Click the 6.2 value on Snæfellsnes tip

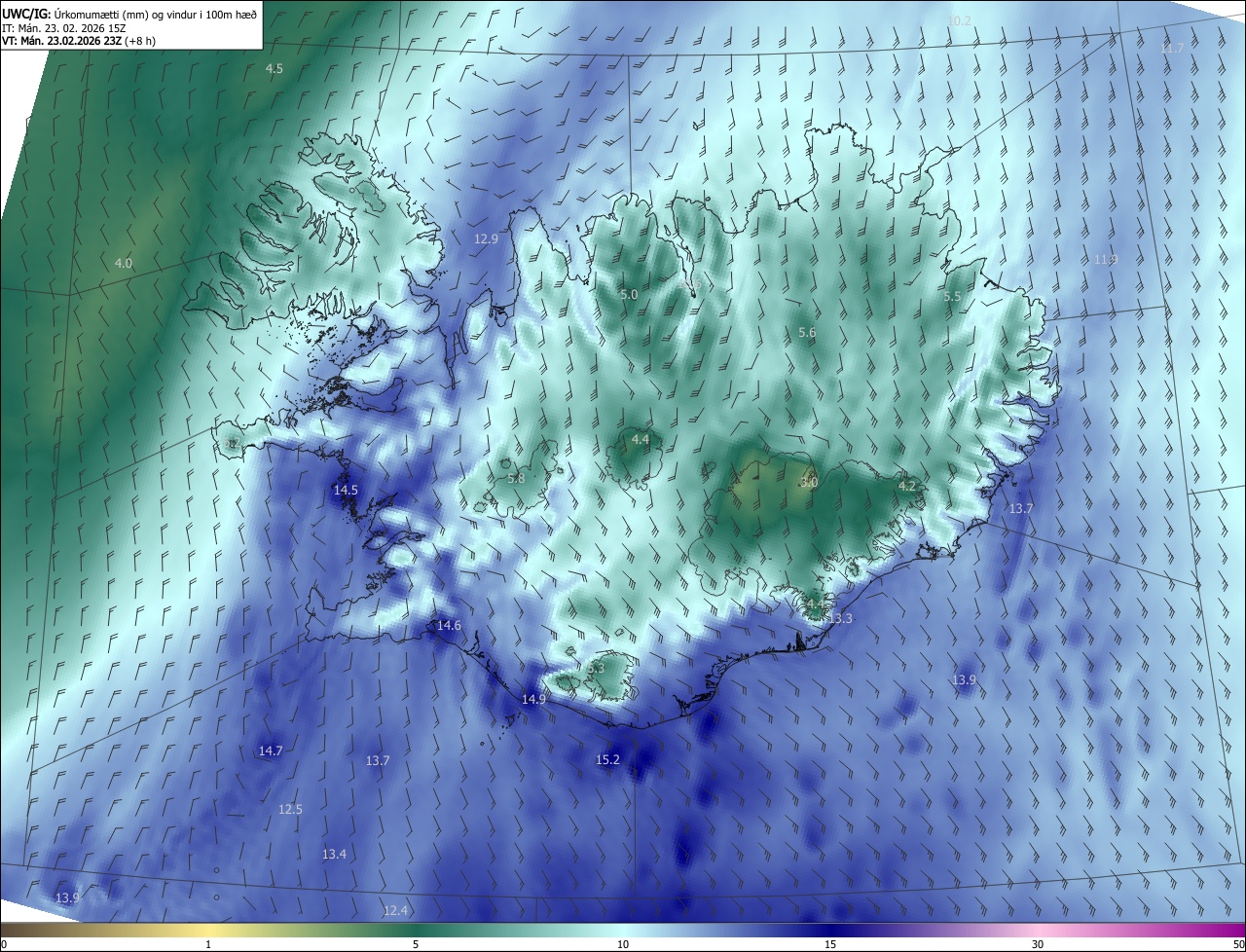[231, 443]
